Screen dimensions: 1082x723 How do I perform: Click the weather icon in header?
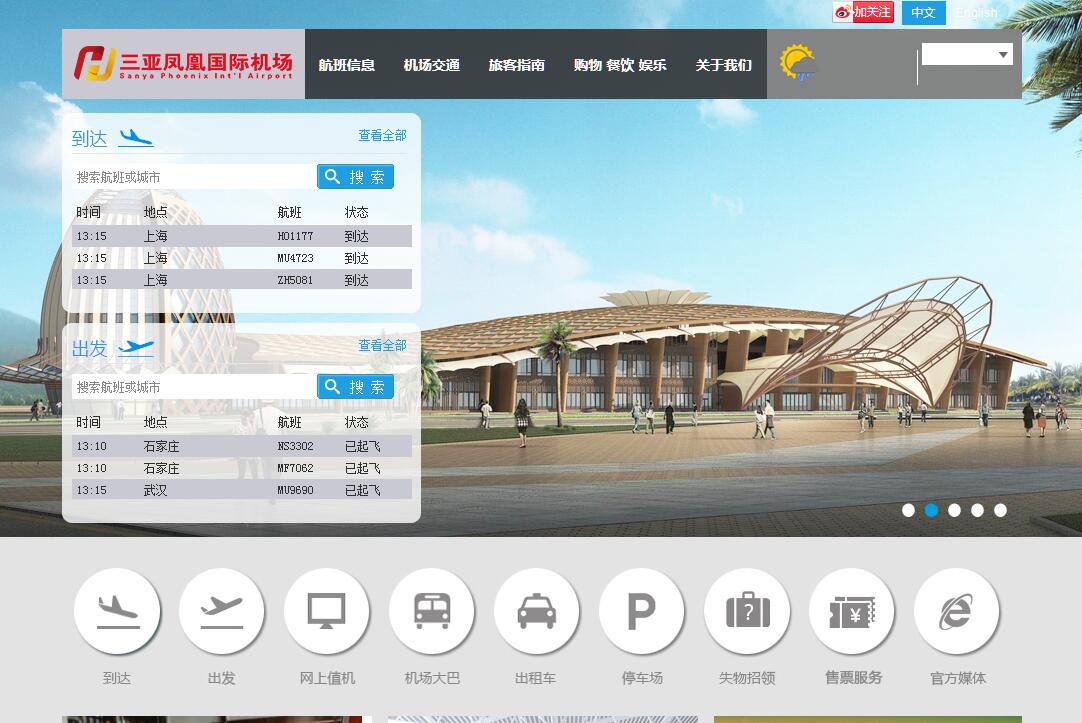coord(797,64)
